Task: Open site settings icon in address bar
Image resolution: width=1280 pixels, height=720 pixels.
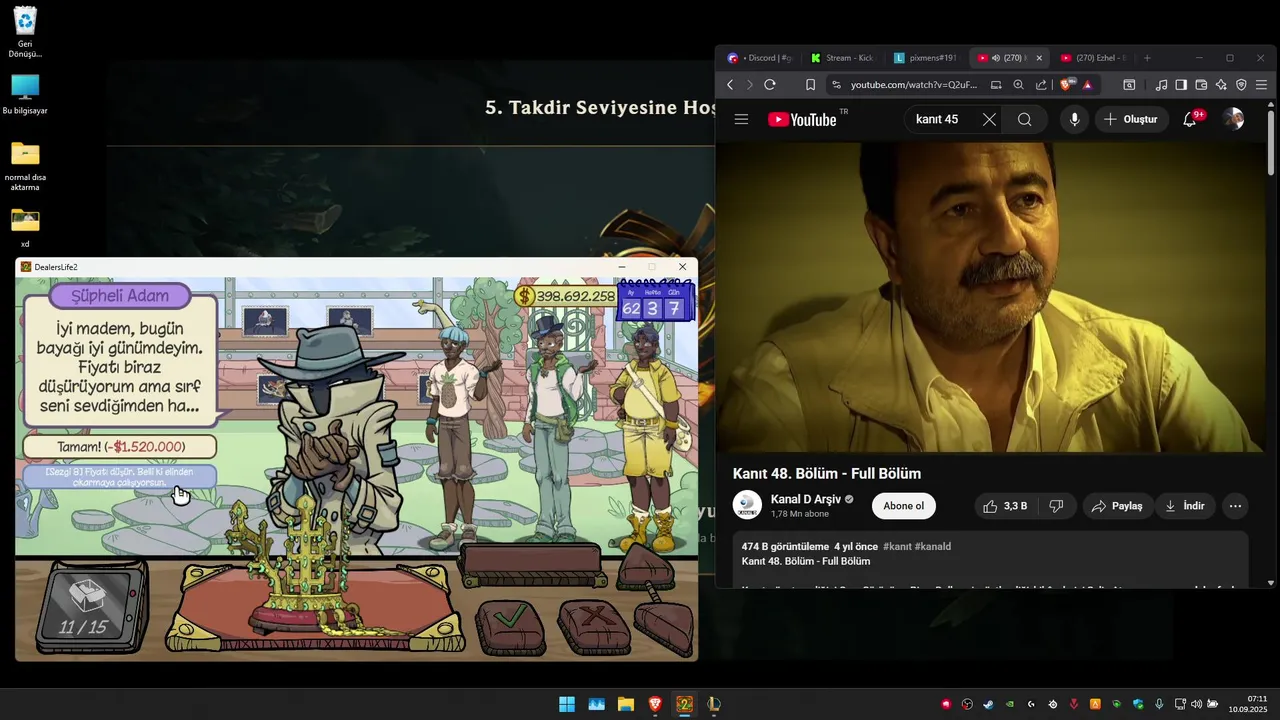Action: pos(836,85)
